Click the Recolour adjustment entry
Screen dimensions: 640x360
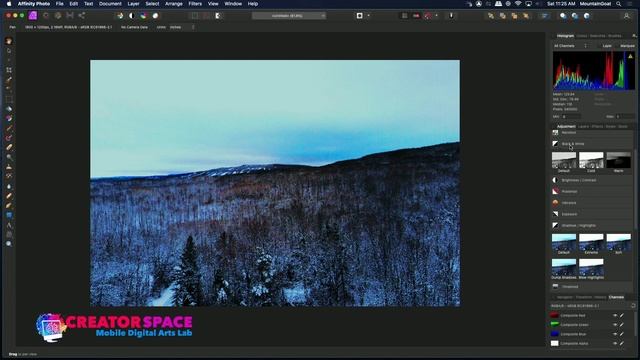(591, 133)
